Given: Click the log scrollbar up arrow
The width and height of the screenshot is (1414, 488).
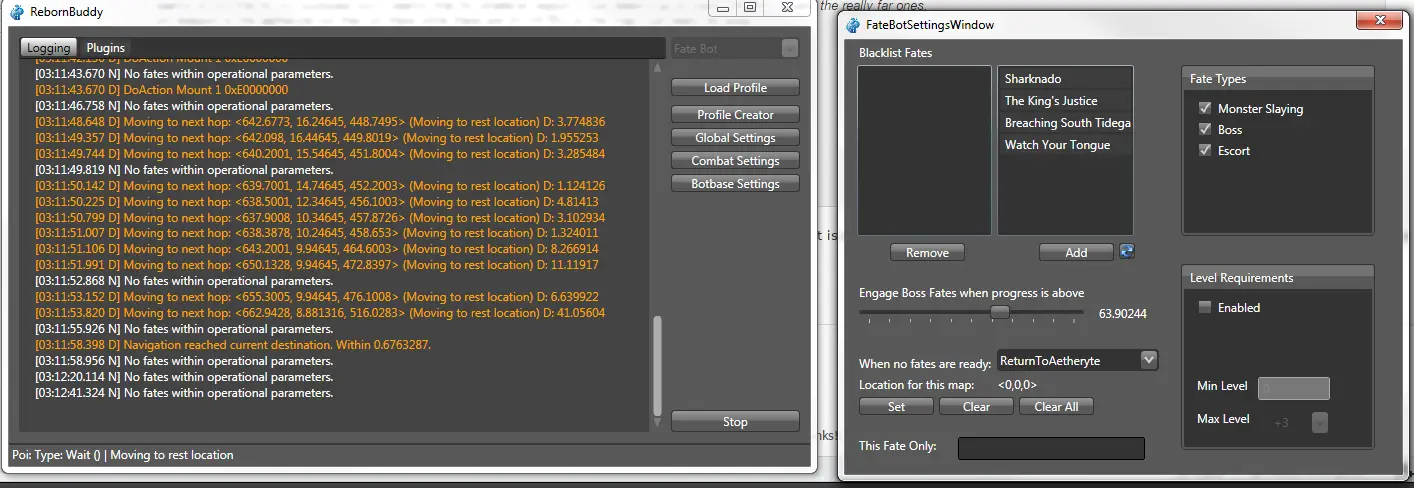Looking at the screenshot, I should tap(657, 68).
